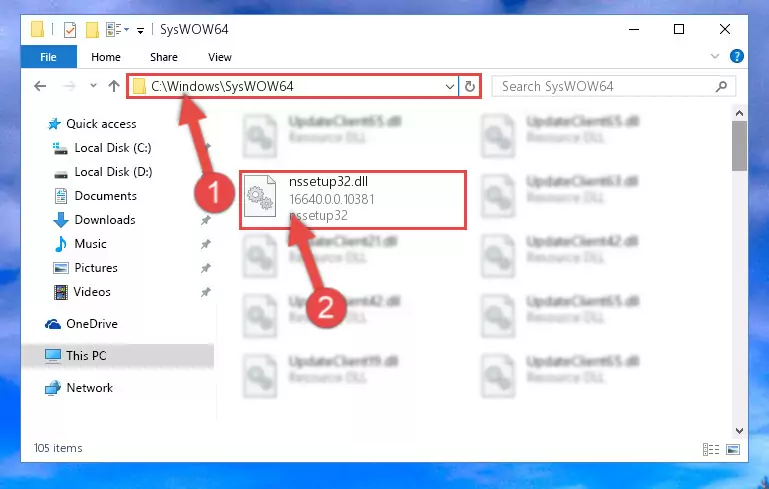Click the search magnifier icon
This screenshot has height=489, width=769.
tap(721, 87)
